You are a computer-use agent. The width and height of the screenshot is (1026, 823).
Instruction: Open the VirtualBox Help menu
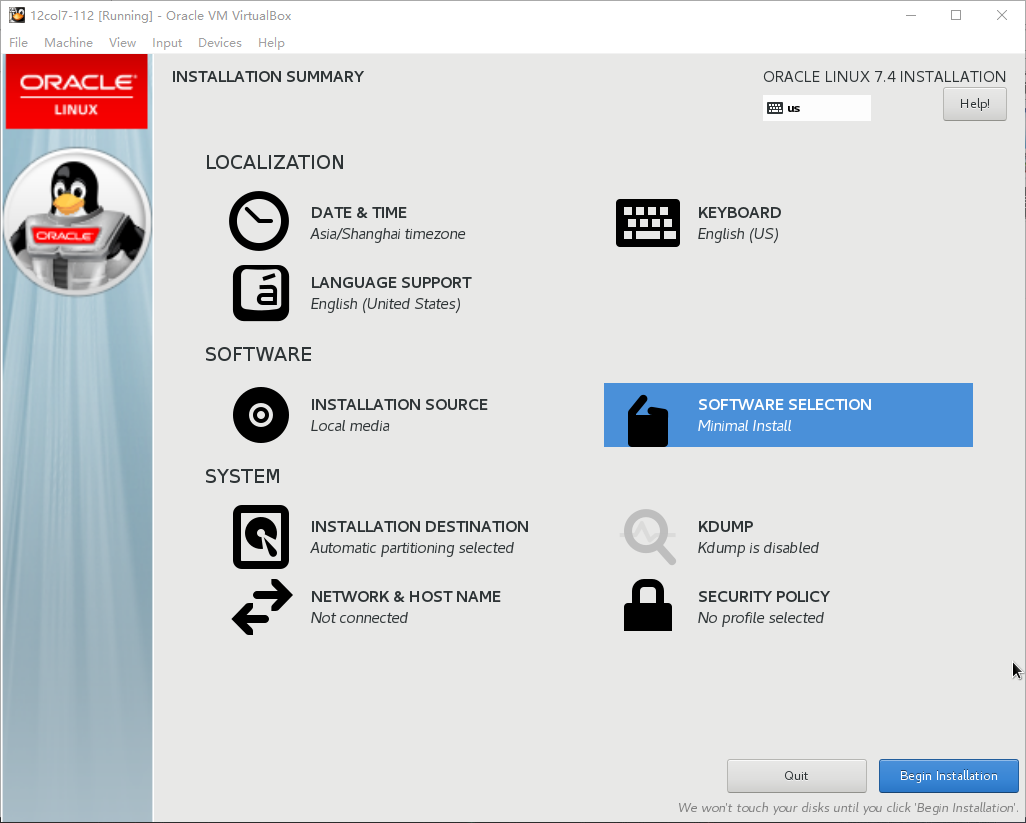pos(271,43)
